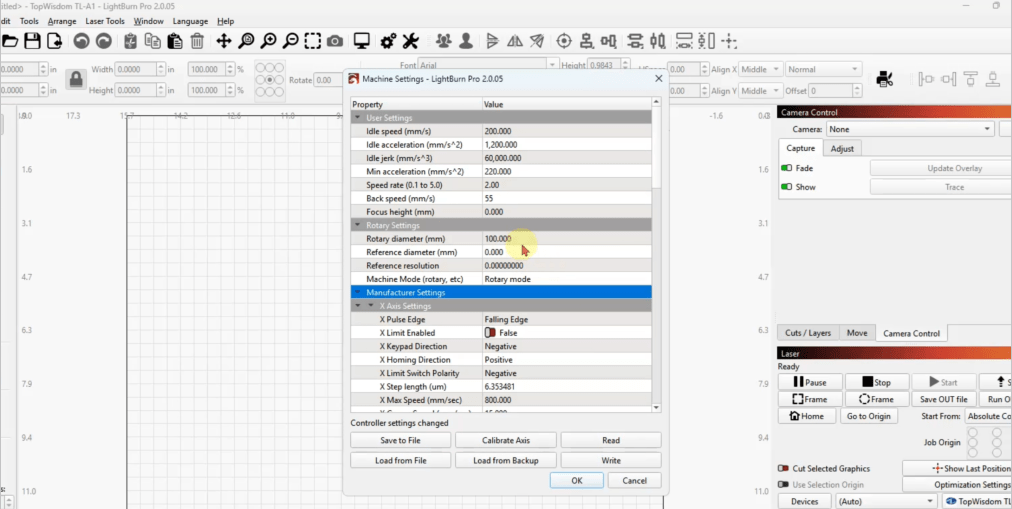Enable the X Limit Enabled switch
This screenshot has height=509, width=1012.
[490, 333]
